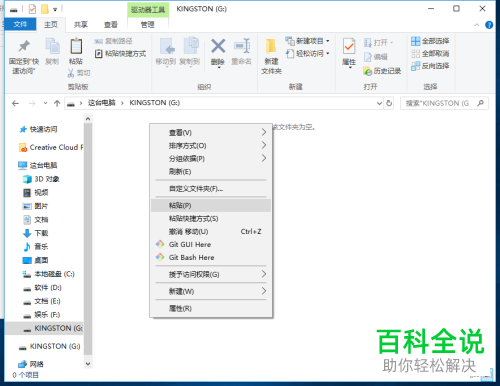Open the address bar history dropdown
The image size is (500, 386).
pyautogui.click(x=379, y=103)
